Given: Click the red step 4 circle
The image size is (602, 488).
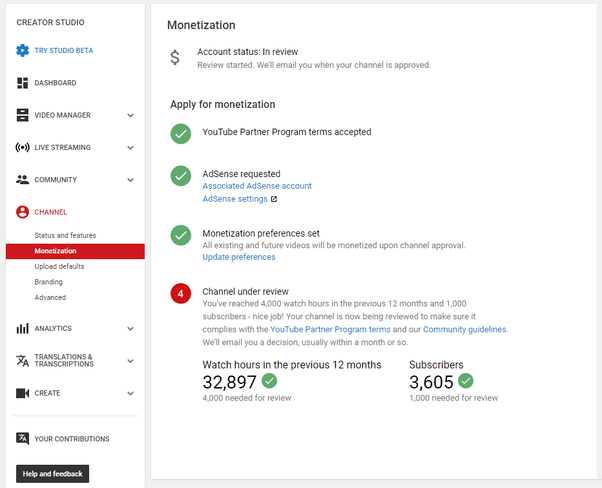Looking at the screenshot, I should click(x=180, y=293).
